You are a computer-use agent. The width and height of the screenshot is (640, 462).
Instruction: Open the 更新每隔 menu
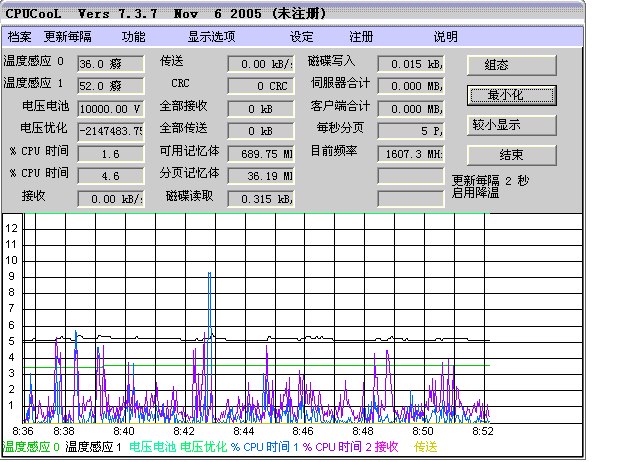(68, 37)
